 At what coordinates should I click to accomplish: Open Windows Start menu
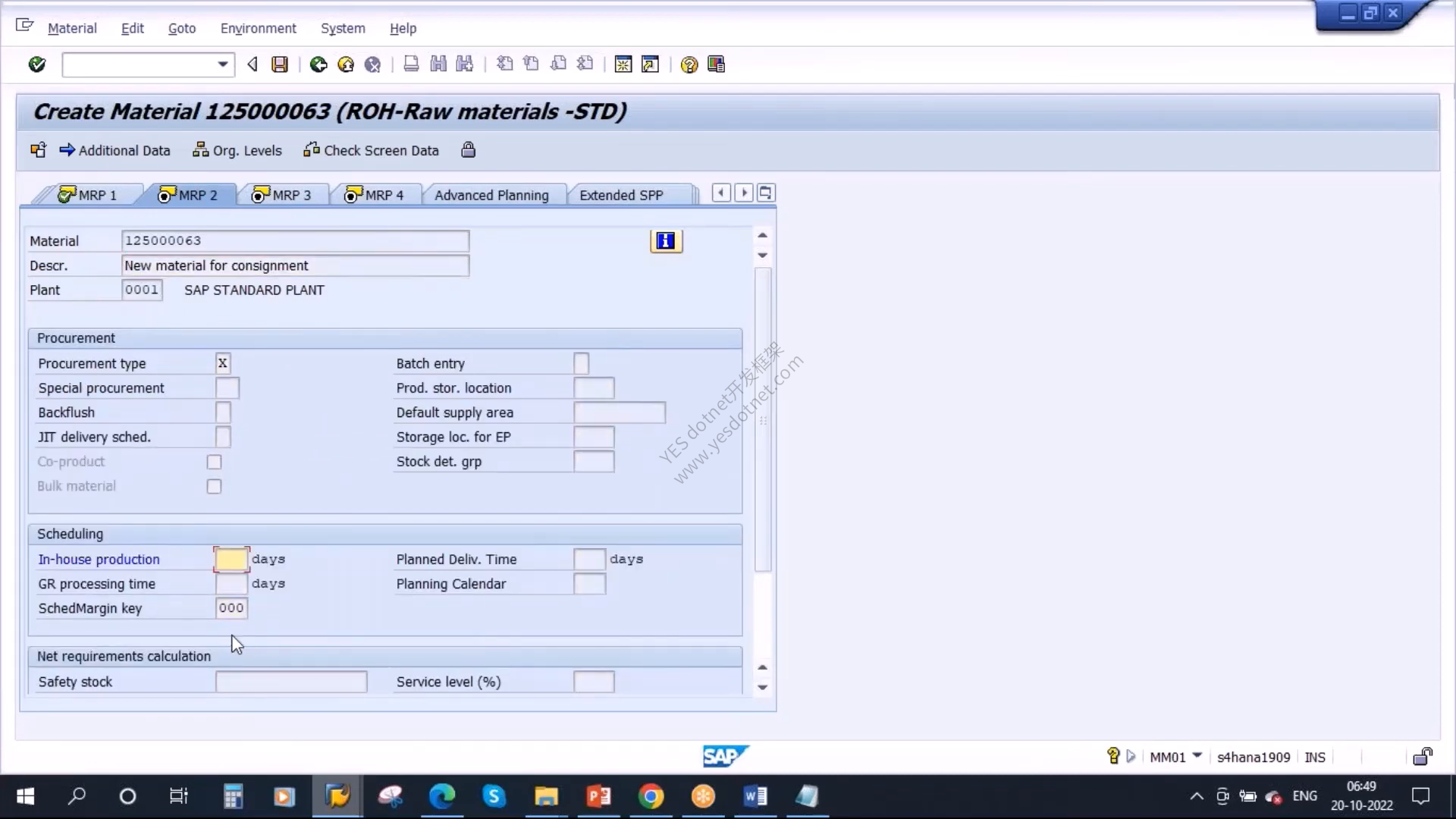point(25,796)
